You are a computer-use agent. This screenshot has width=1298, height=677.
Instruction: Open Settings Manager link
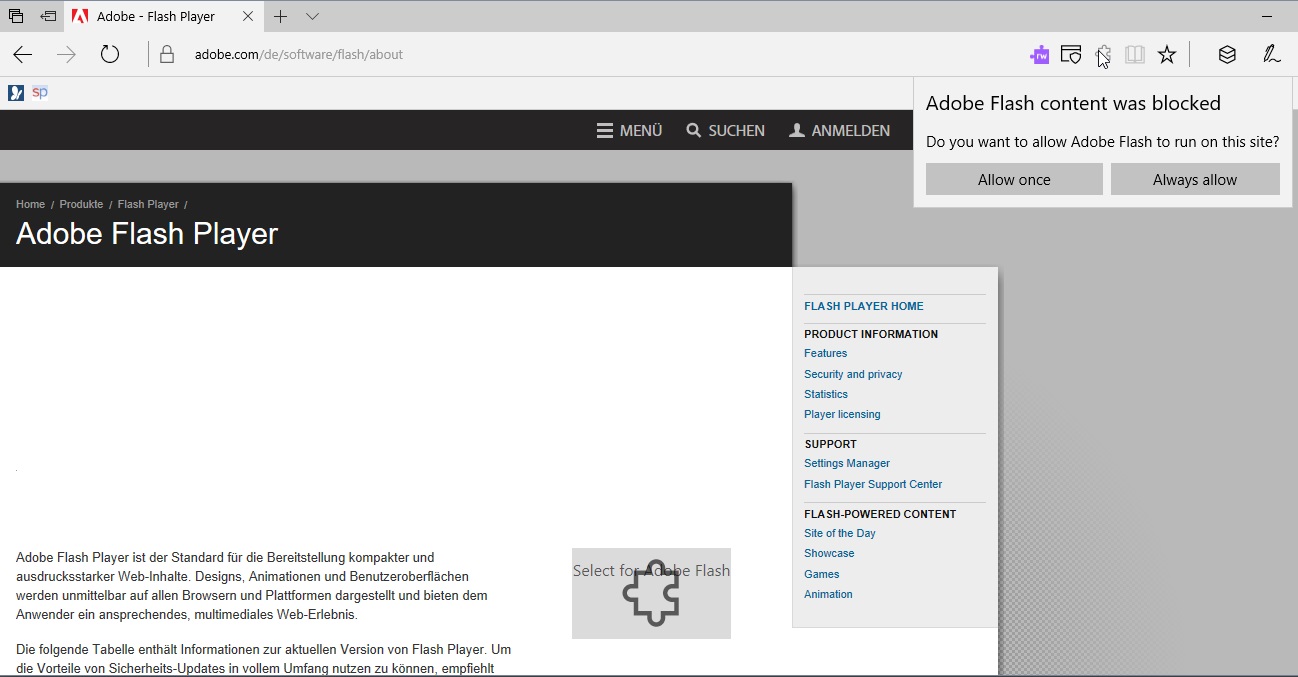[x=847, y=463]
